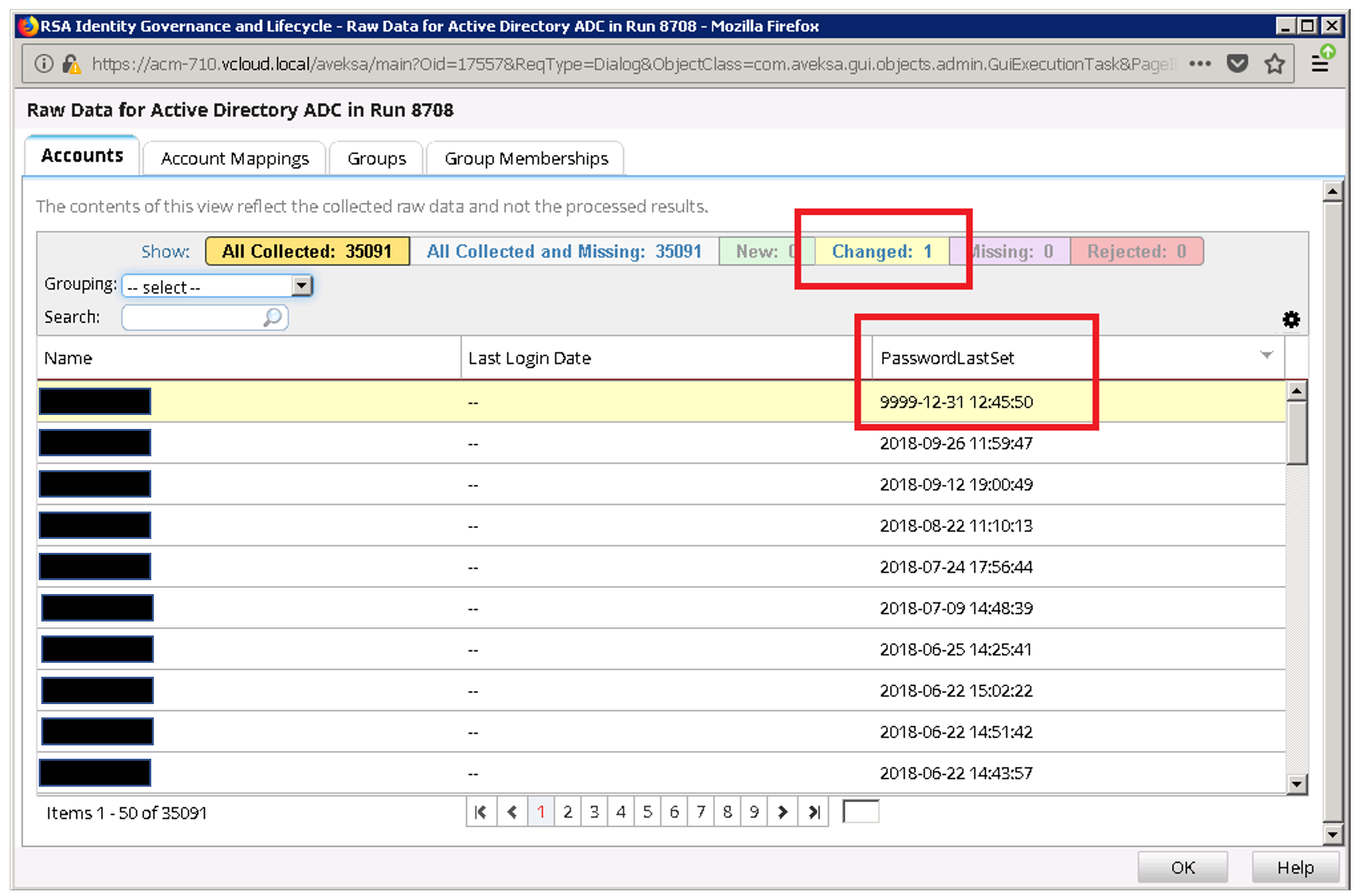Viewport: 1364px width, 896px height.
Task: Open the Grouping select dropdown
Action: (210, 287)
